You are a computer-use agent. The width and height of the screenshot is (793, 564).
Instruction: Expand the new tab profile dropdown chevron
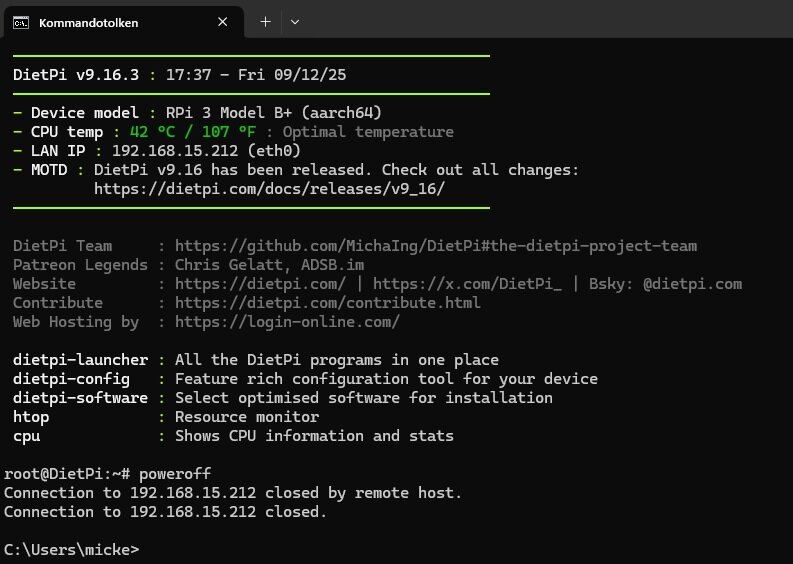pos(295,22)
